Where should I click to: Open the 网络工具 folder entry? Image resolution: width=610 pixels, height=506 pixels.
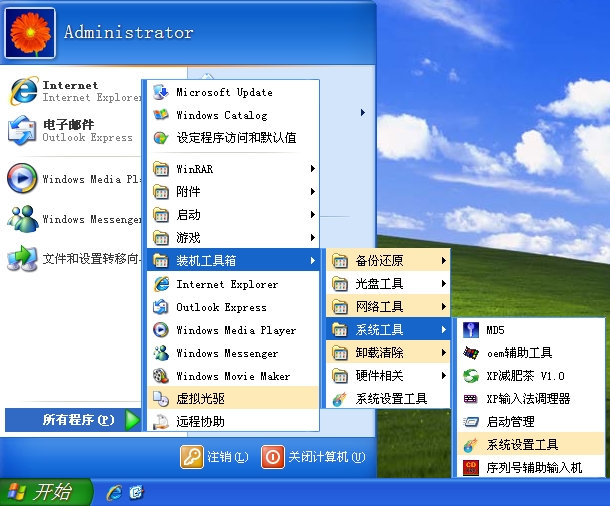(x=388, y=307)
